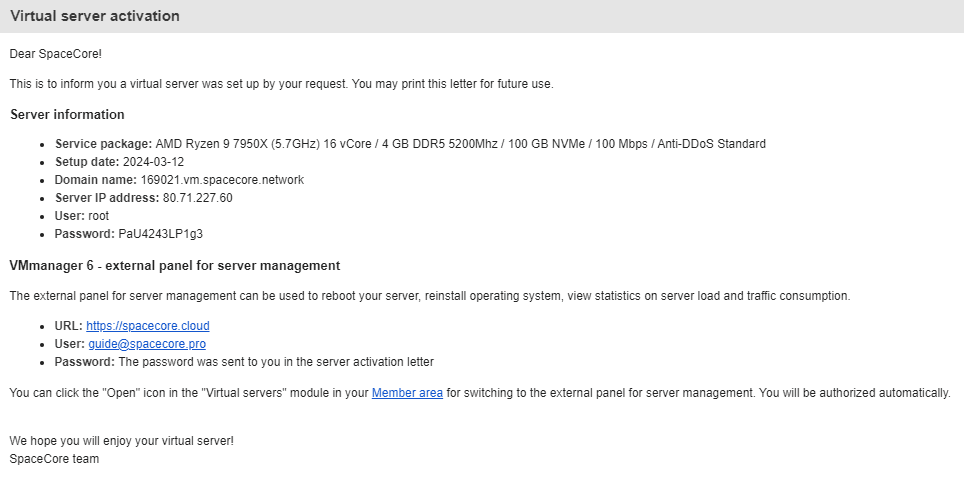
Task: Click the SpaceCore team signature
Action: [x=54, y=459]
